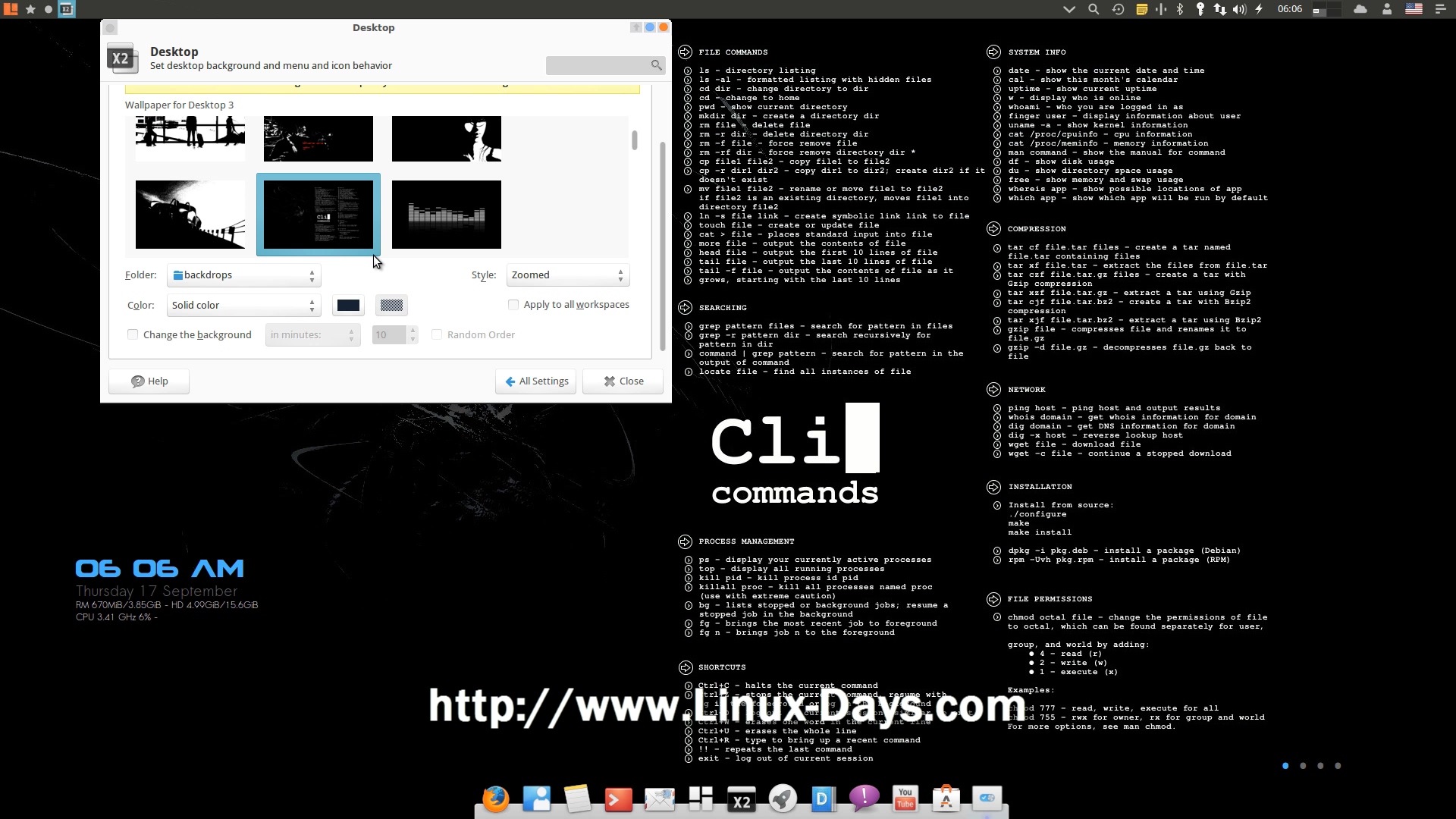The image size is (1456, 819).
Task: Enable Apply to all workspaces checkbox
Action: [x=513, y=305]
